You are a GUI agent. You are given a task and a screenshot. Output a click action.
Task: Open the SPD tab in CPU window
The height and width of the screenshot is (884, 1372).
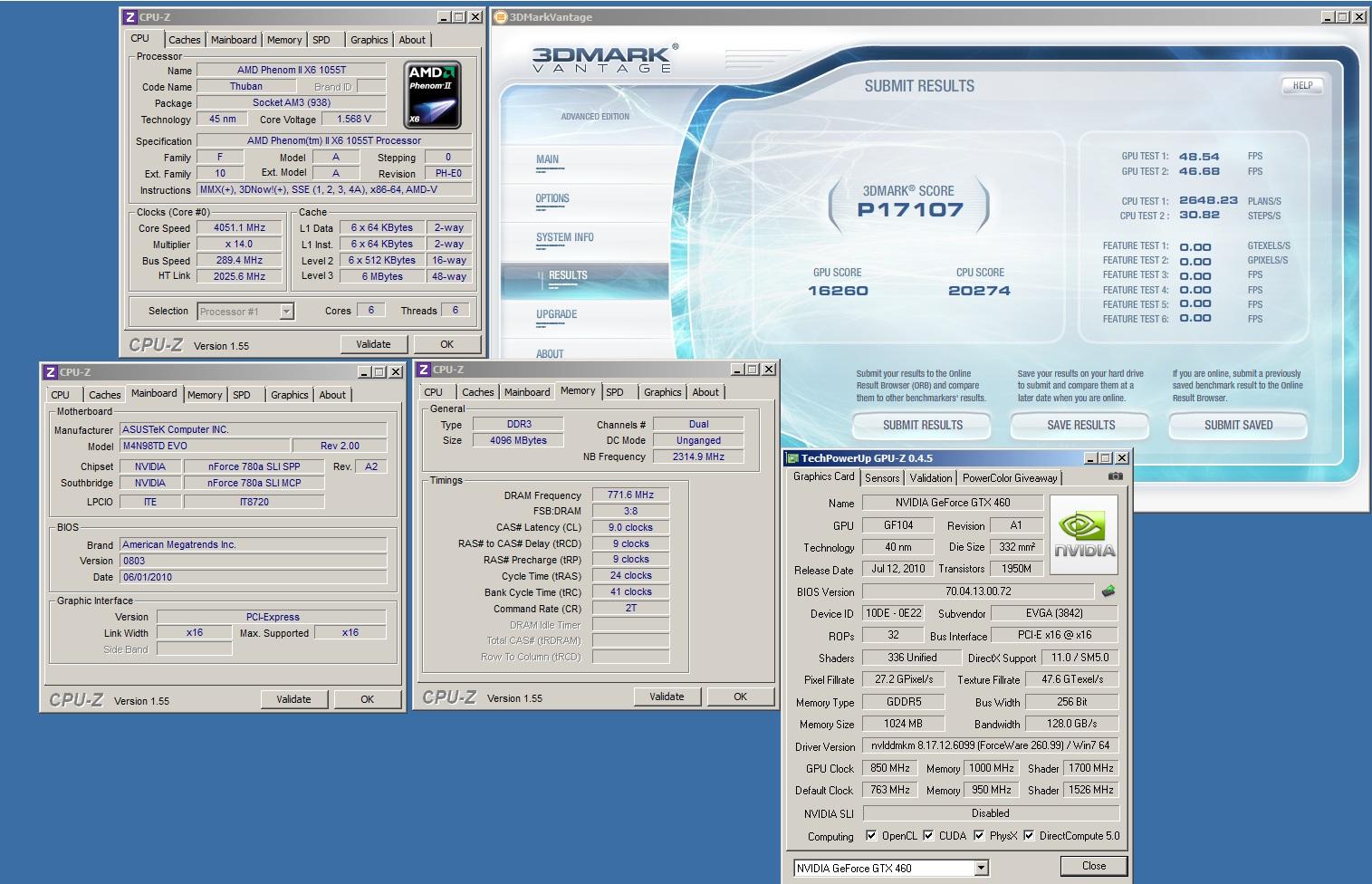coord(321,40)
